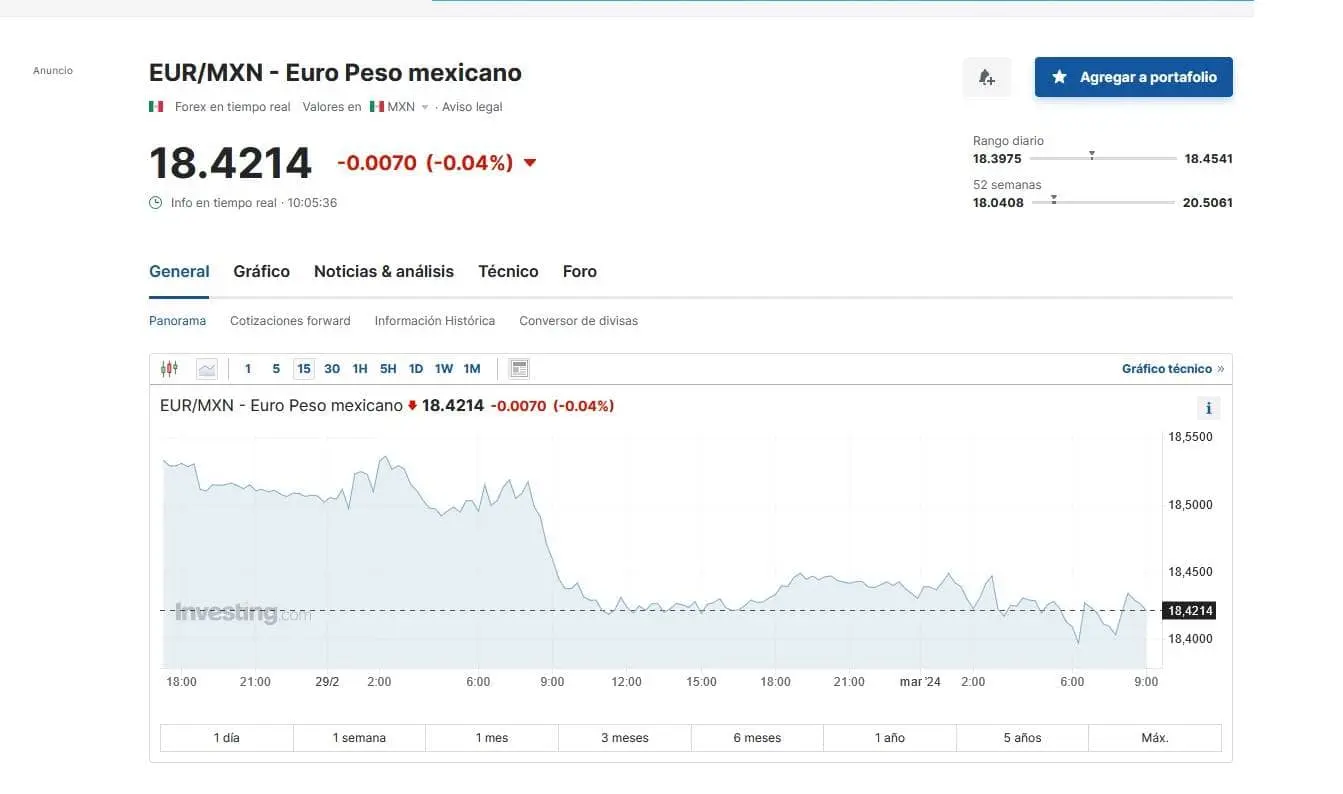The width and height of the screenshot is (1343, 794).
Task: Click the red down-triangle by -0.04%
Action: click(530, 163)
